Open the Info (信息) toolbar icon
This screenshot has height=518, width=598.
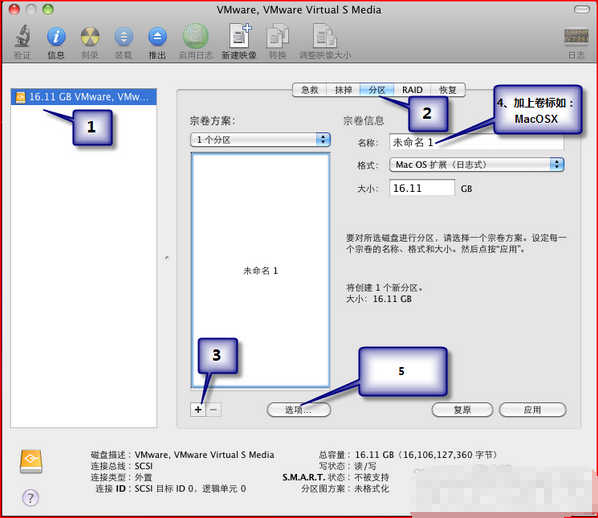(56, 37)
